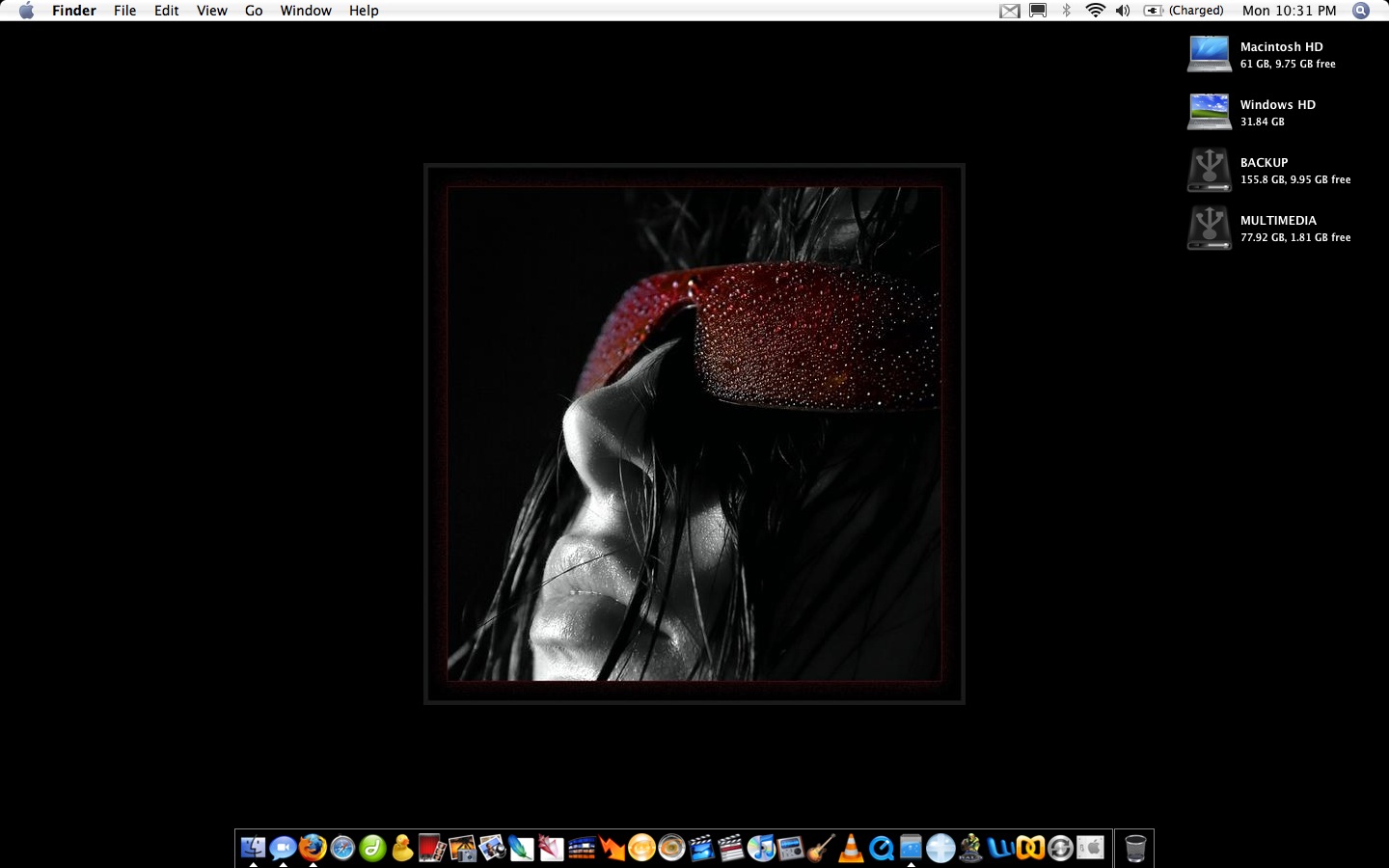
Task: Open the battery Charged status menu
Action: (1184, 11)
